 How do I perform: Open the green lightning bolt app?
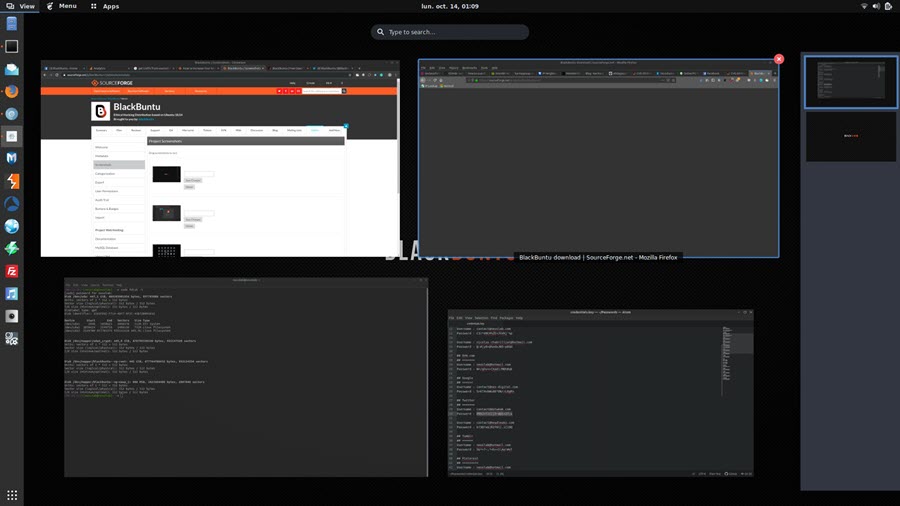[x=11, y=248]
